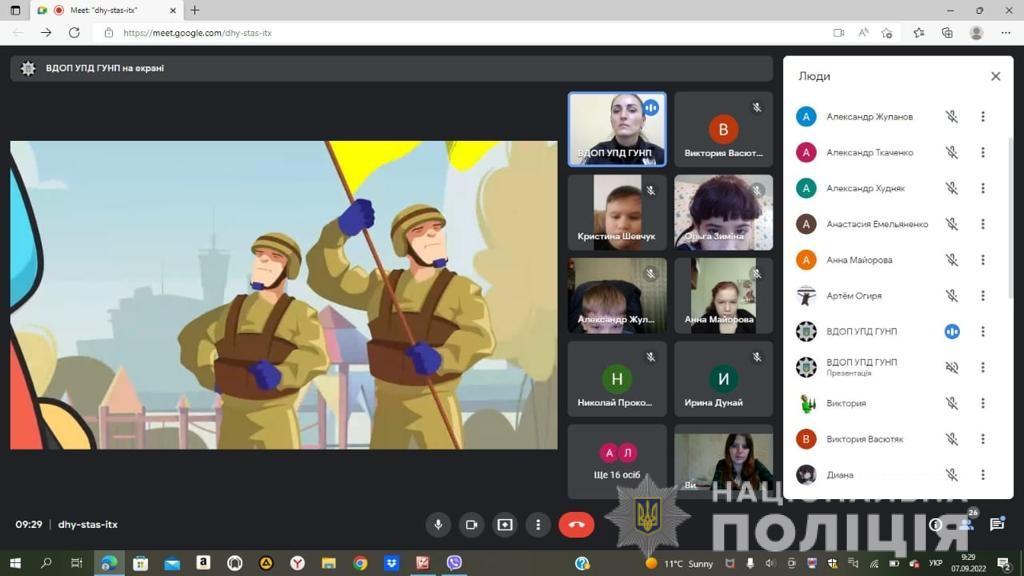
Task: Click meeting code dhy-stas-itx text
Action: [88, 524]
